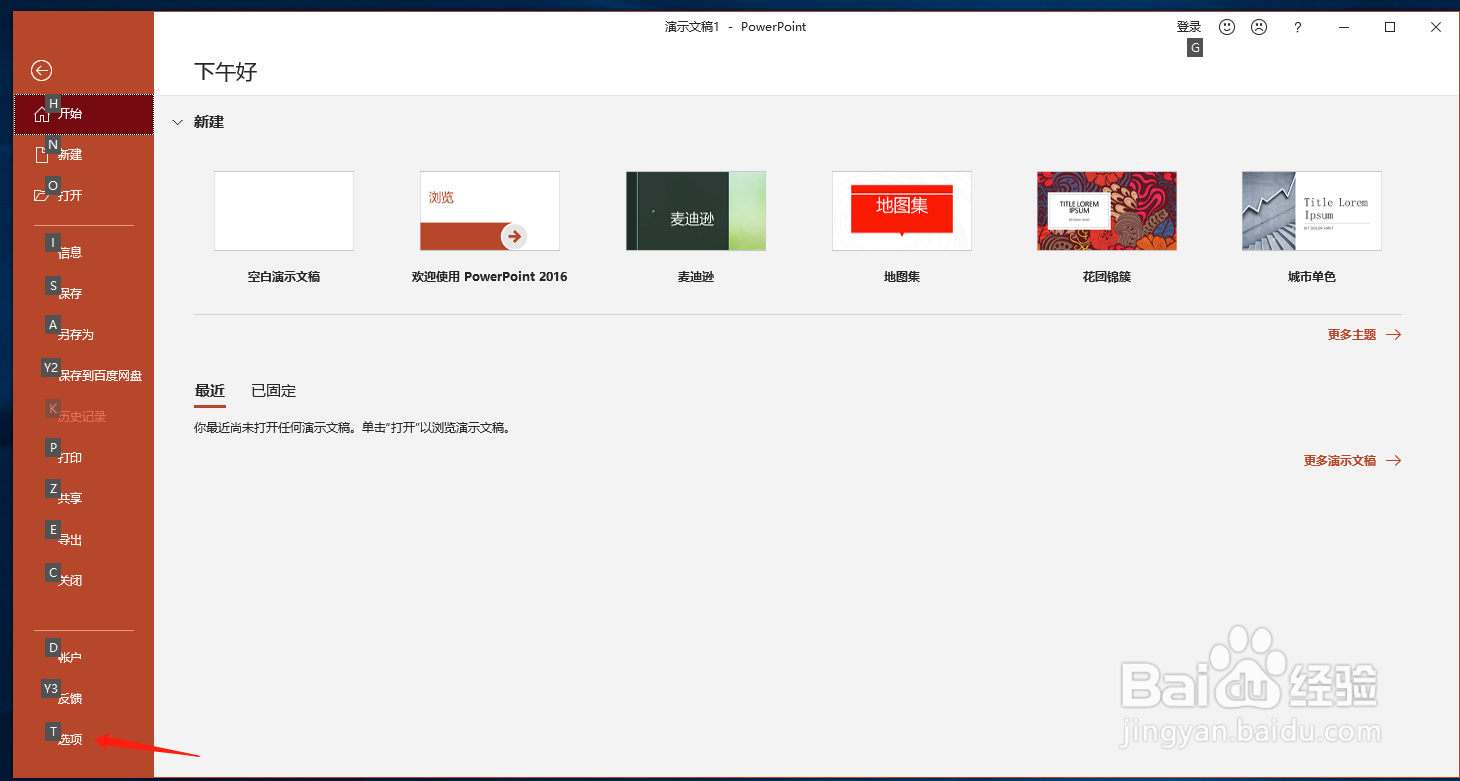The image size is (1460, 781).
Task: Open the 打印 page
Action: click(x=84, y=458)
